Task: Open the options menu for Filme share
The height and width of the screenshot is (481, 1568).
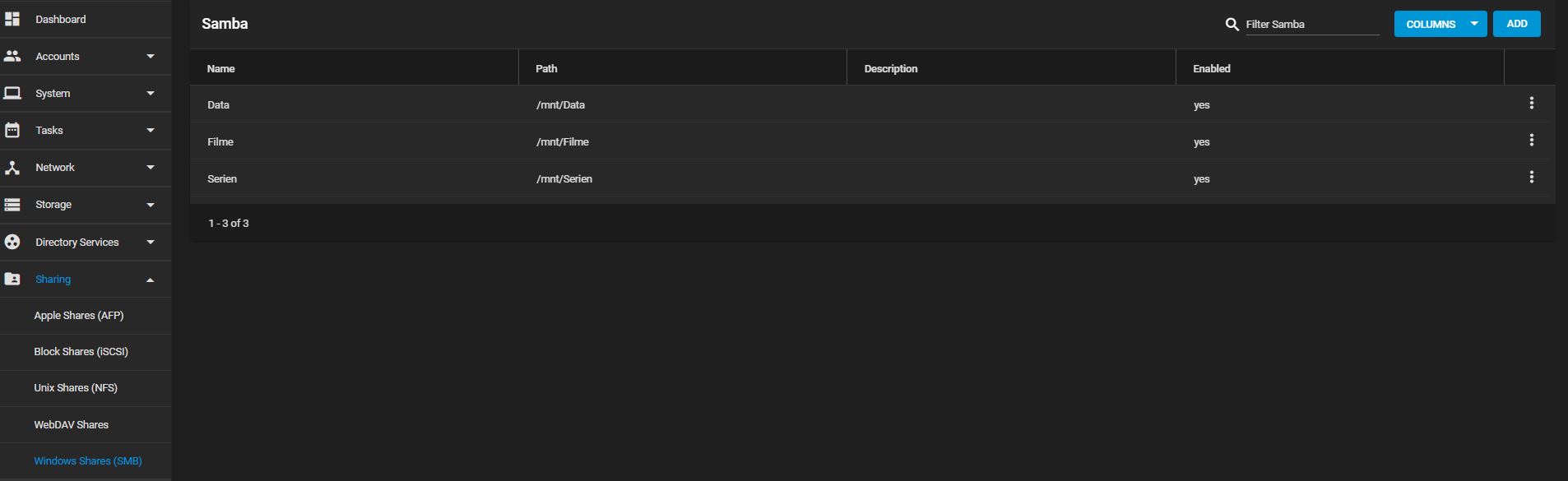Action: point(1531,140)
